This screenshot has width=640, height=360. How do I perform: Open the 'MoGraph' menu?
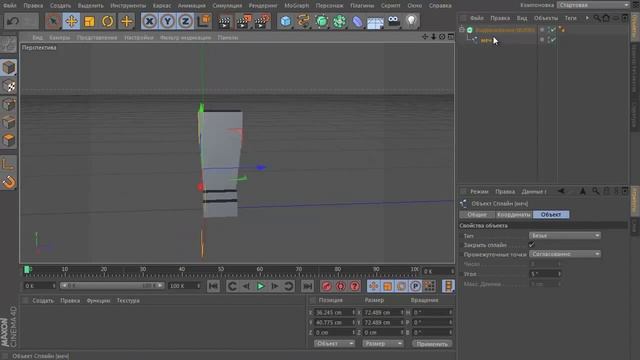click(x=296, y=6)
